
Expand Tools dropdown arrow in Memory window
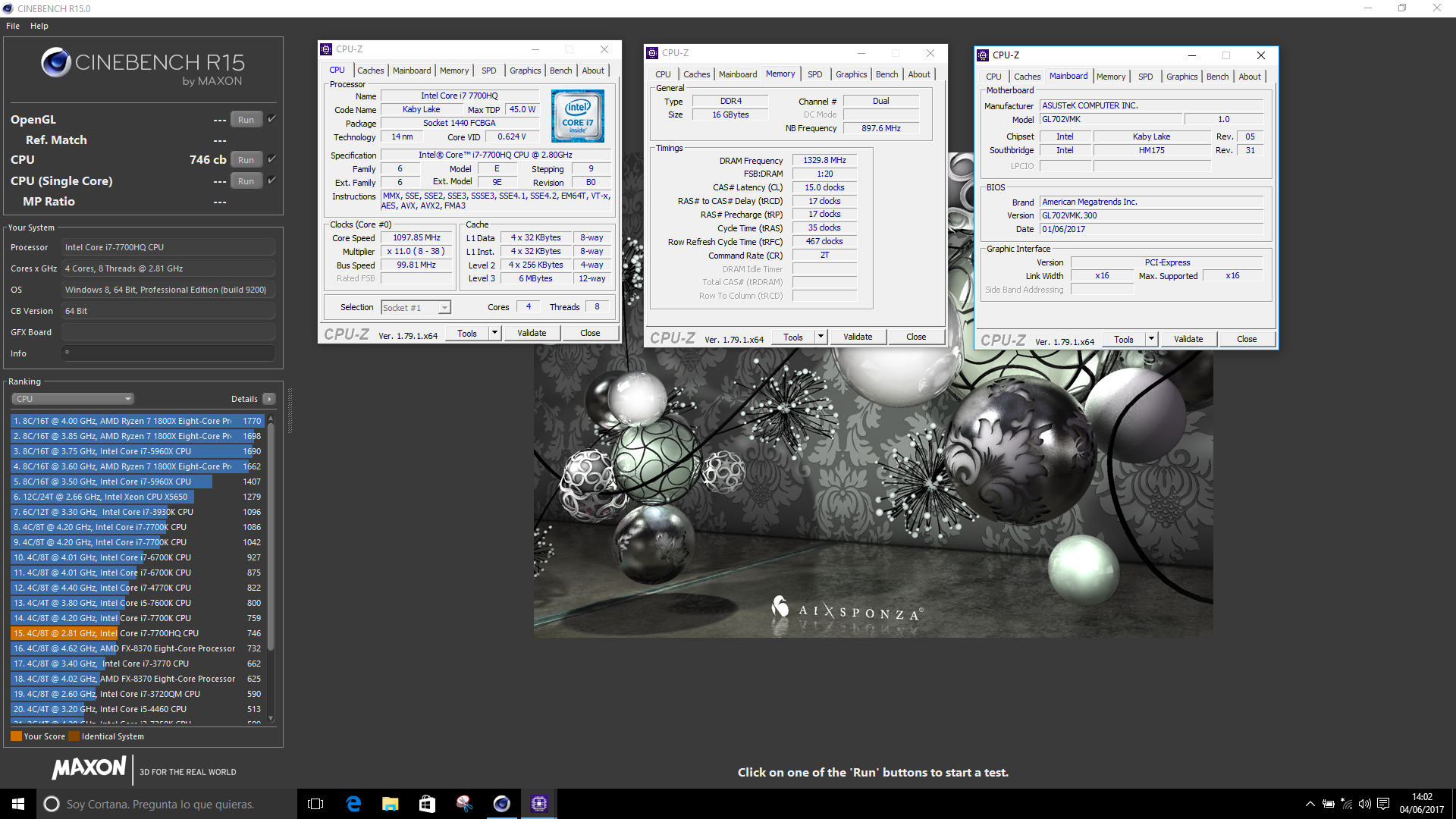[x=821, y=337]
